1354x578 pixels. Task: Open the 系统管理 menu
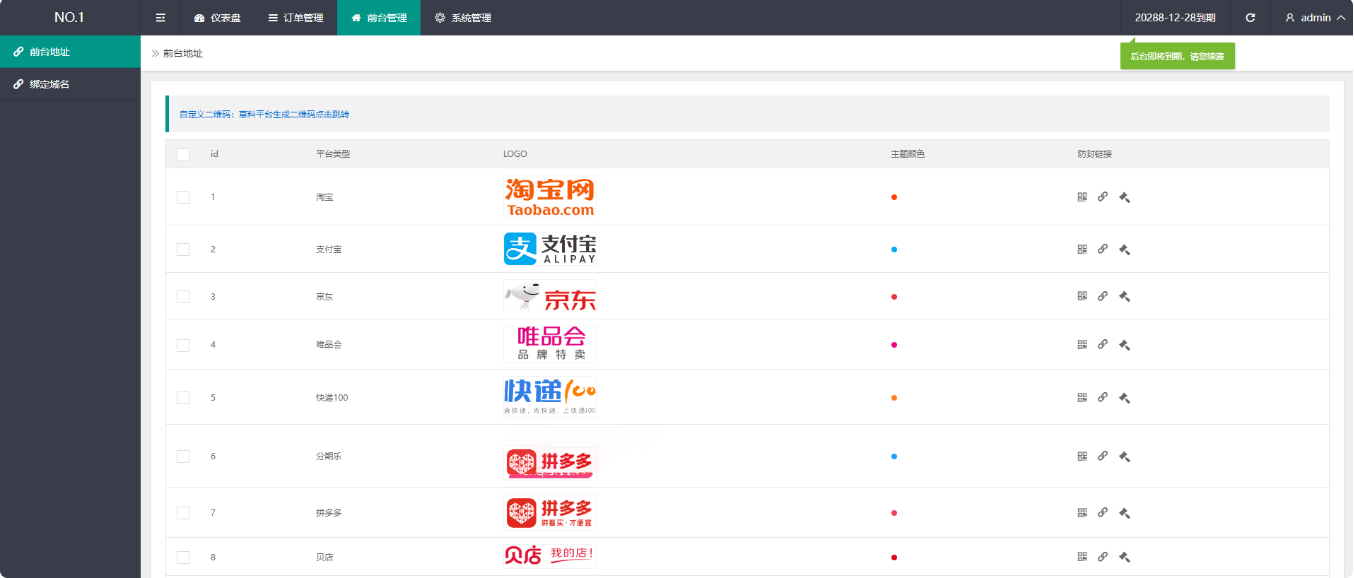[x=463, y=18]
